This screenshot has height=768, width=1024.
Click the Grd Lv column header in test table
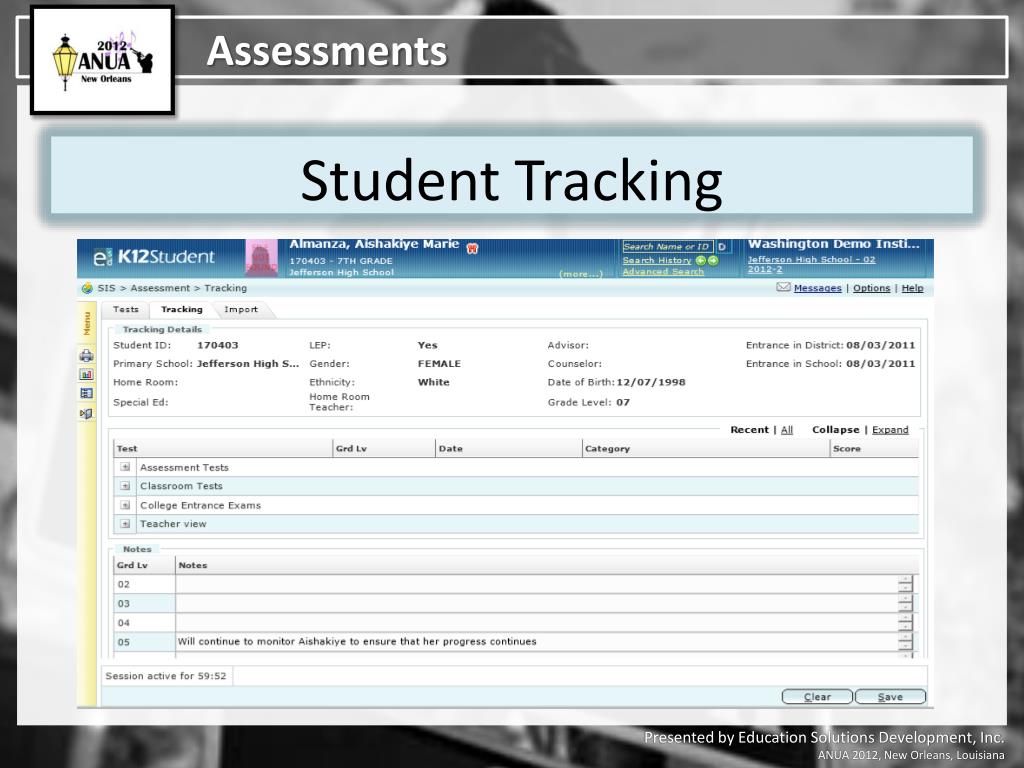pyautogui.click(x=384, y=449)
